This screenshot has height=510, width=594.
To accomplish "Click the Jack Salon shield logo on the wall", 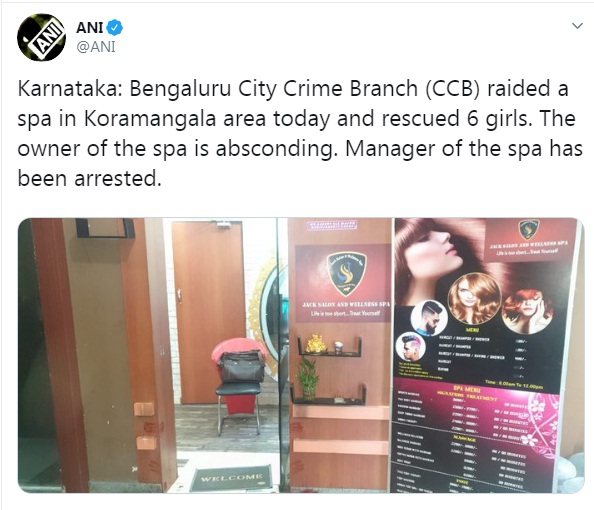I will click(347, 273).
